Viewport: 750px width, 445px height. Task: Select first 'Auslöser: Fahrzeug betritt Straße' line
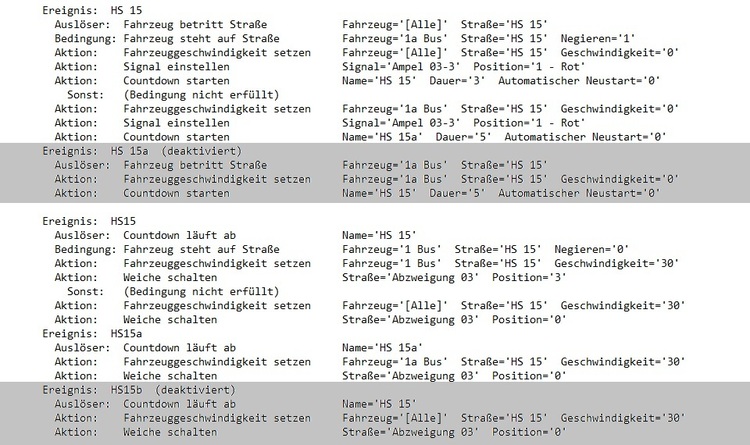pyautogui.click(x=301, y=24)
